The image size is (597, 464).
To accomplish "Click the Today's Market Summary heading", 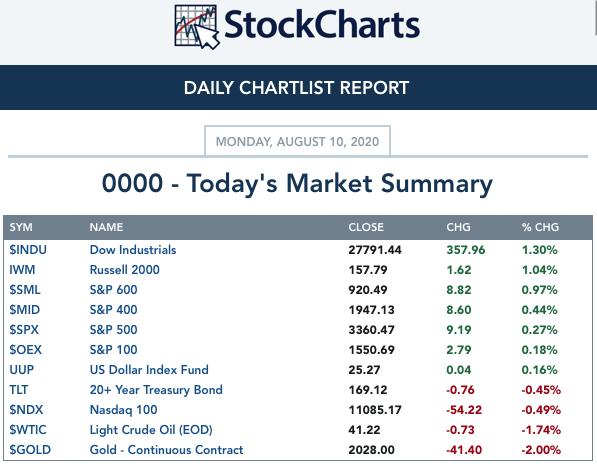I will pos(297,183).
